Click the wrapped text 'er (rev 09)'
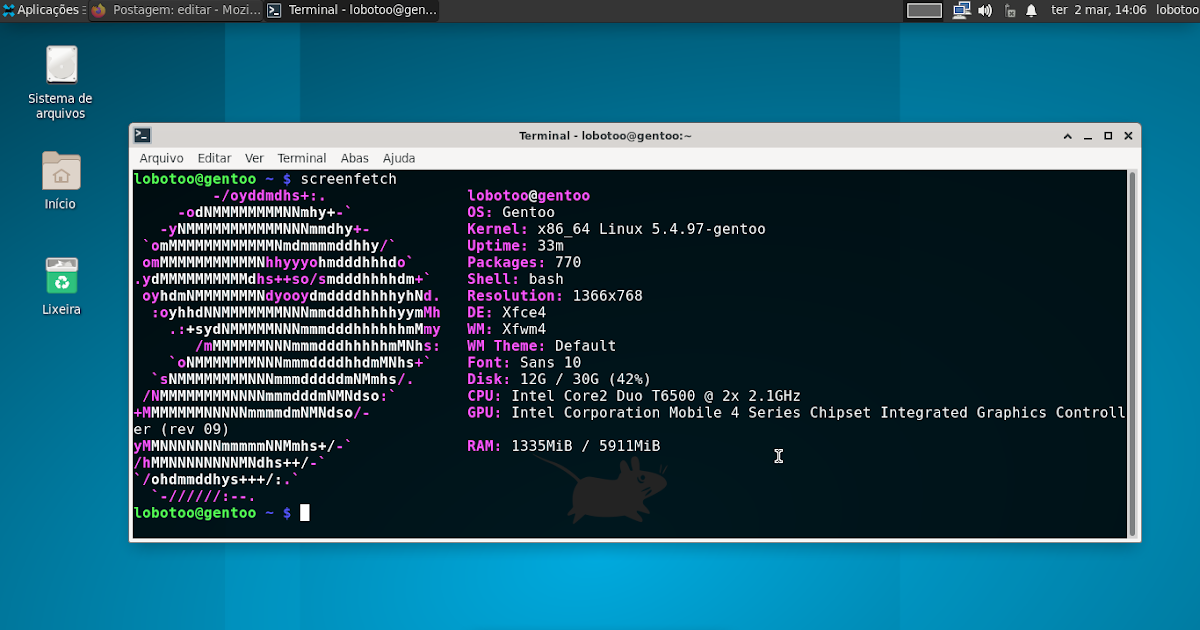Viewport: 1200px width, 630px height. pyautogui.click(x=181, y=429)
